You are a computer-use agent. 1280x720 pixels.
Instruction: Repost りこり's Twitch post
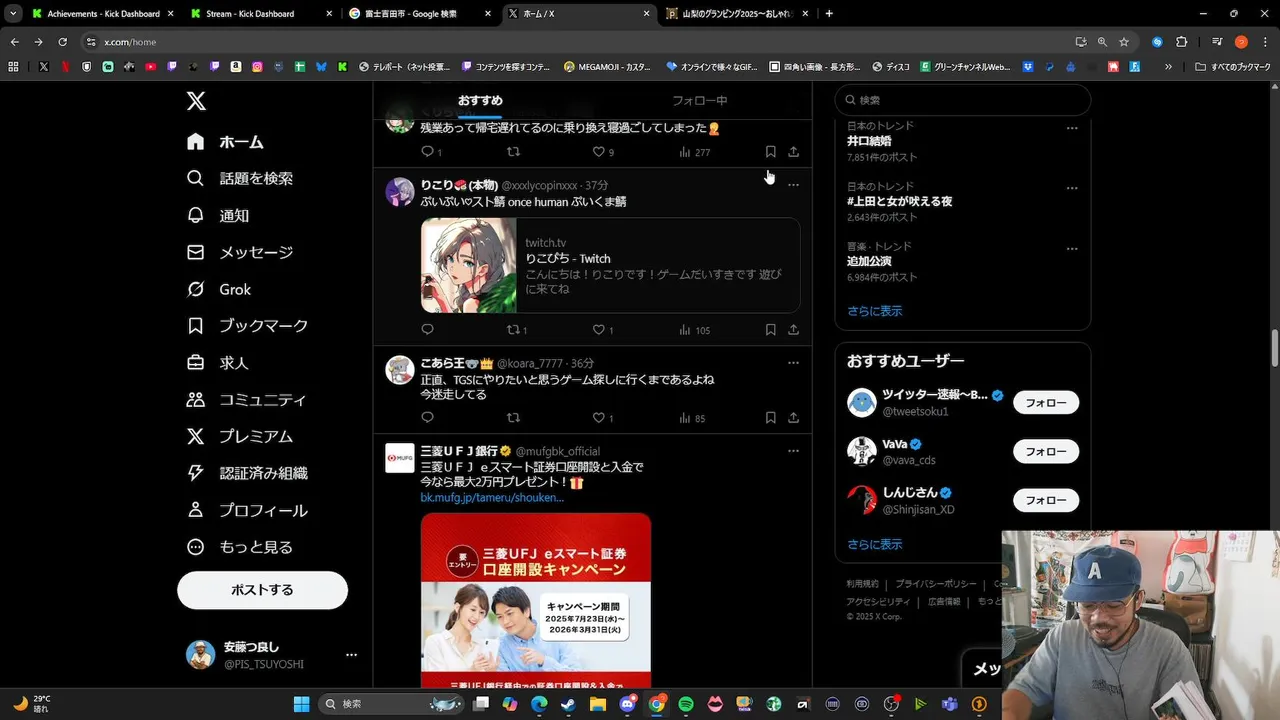point(513,330)
